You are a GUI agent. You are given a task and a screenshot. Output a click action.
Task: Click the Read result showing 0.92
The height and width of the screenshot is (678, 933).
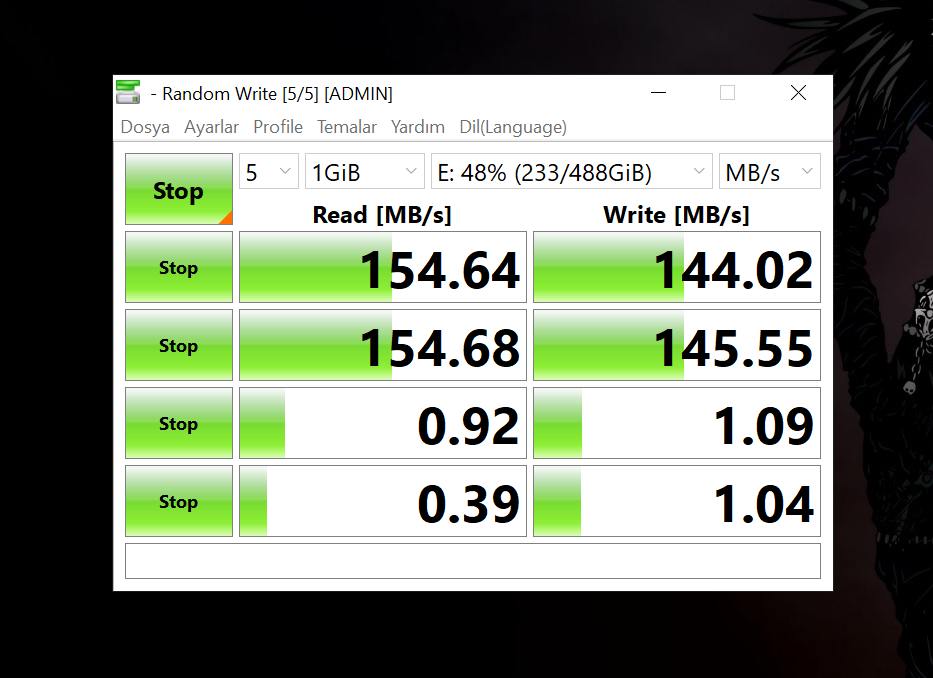[x=382, y=423]
